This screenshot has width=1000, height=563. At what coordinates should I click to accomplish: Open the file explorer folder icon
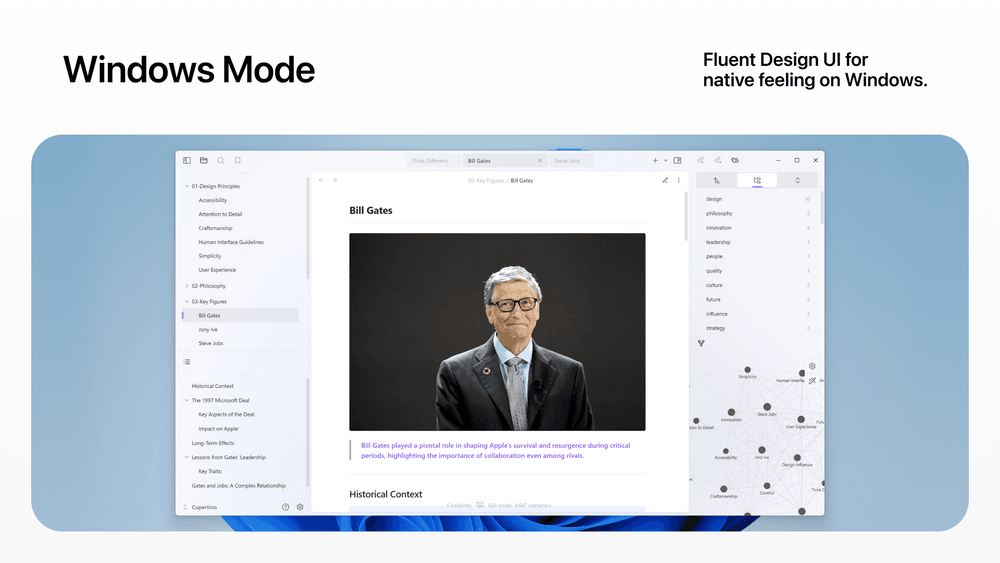coord(203,161)
